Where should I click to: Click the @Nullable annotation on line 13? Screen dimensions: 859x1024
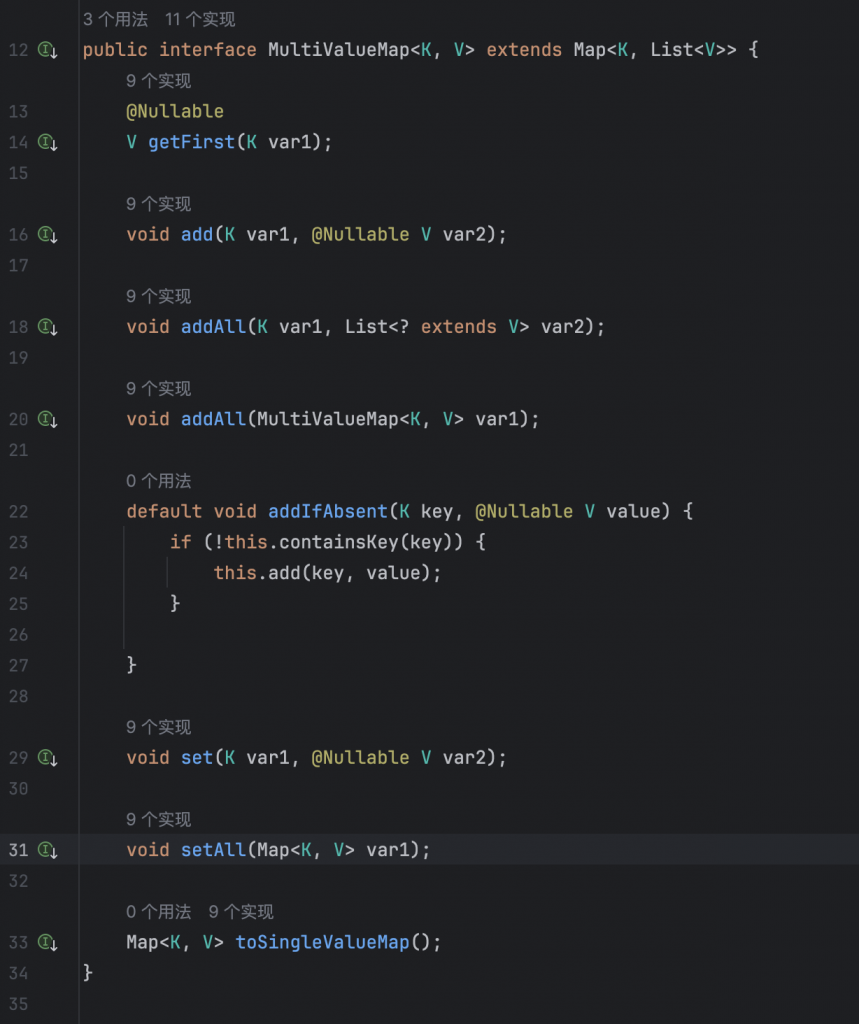(x=175, y=111)
